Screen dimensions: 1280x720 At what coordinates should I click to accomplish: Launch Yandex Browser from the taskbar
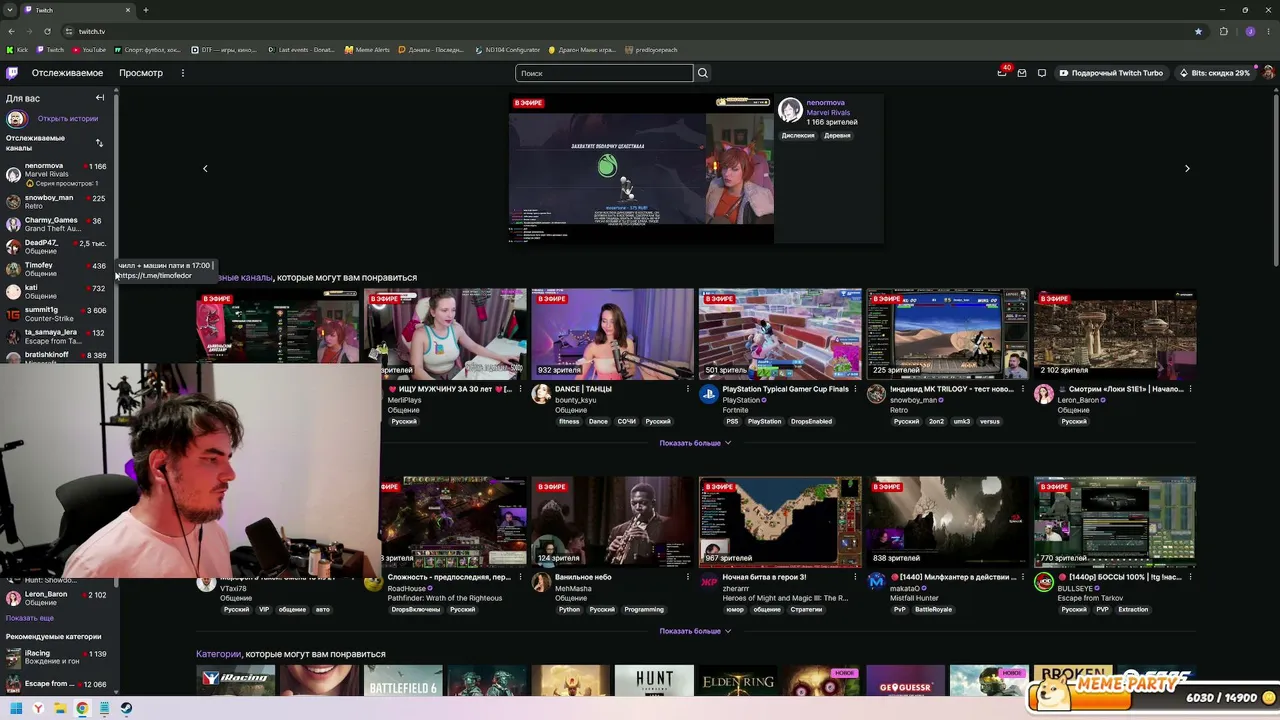[38, 708]
